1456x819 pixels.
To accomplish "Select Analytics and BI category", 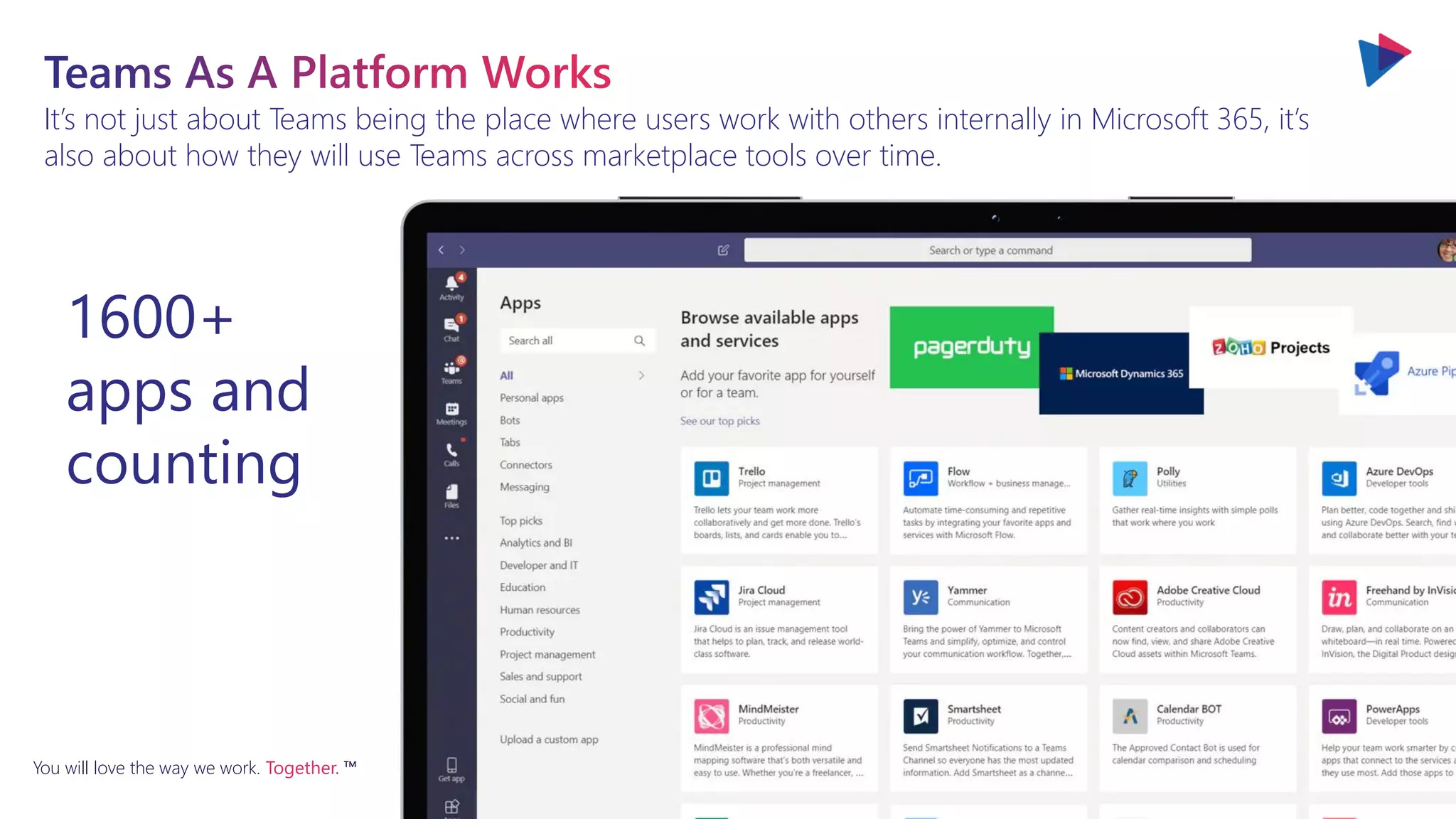I will pos(535,542).
